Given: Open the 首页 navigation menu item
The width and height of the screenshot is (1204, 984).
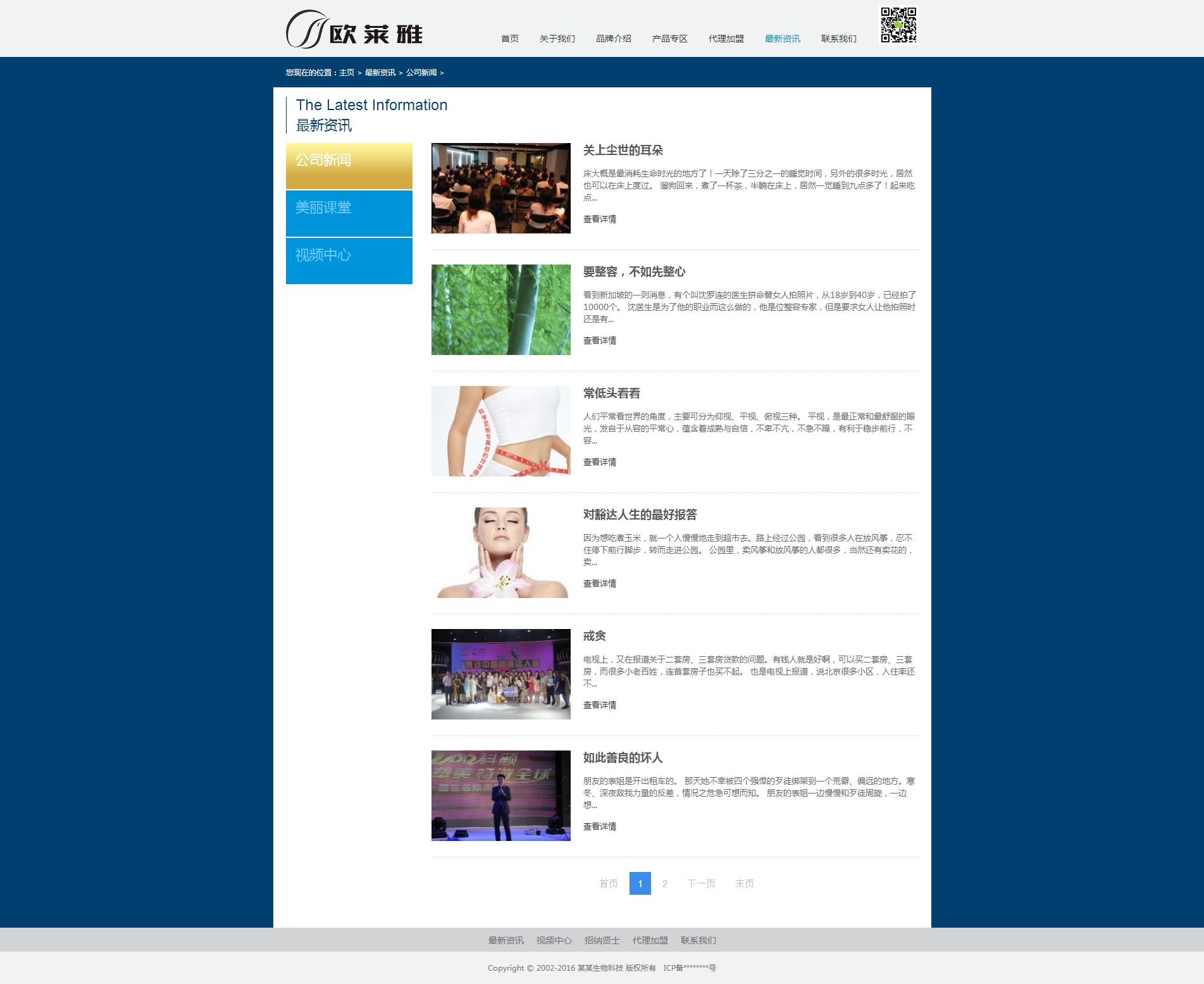Looking at the screenshot, I should click(509, 39).
